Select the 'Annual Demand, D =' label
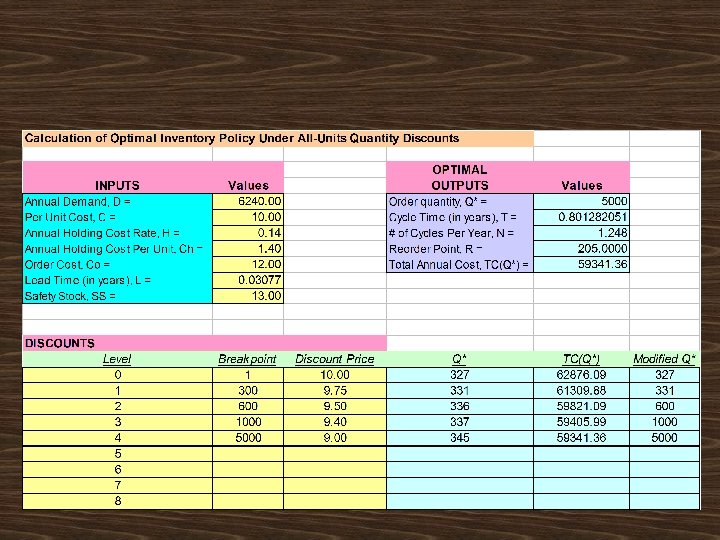 118,202
